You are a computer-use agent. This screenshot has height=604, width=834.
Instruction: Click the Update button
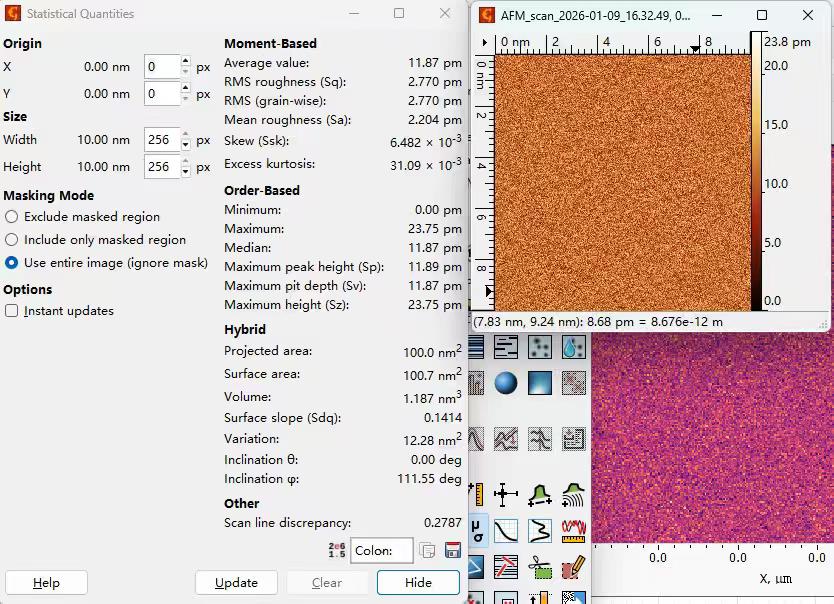(x=236, y=583)
